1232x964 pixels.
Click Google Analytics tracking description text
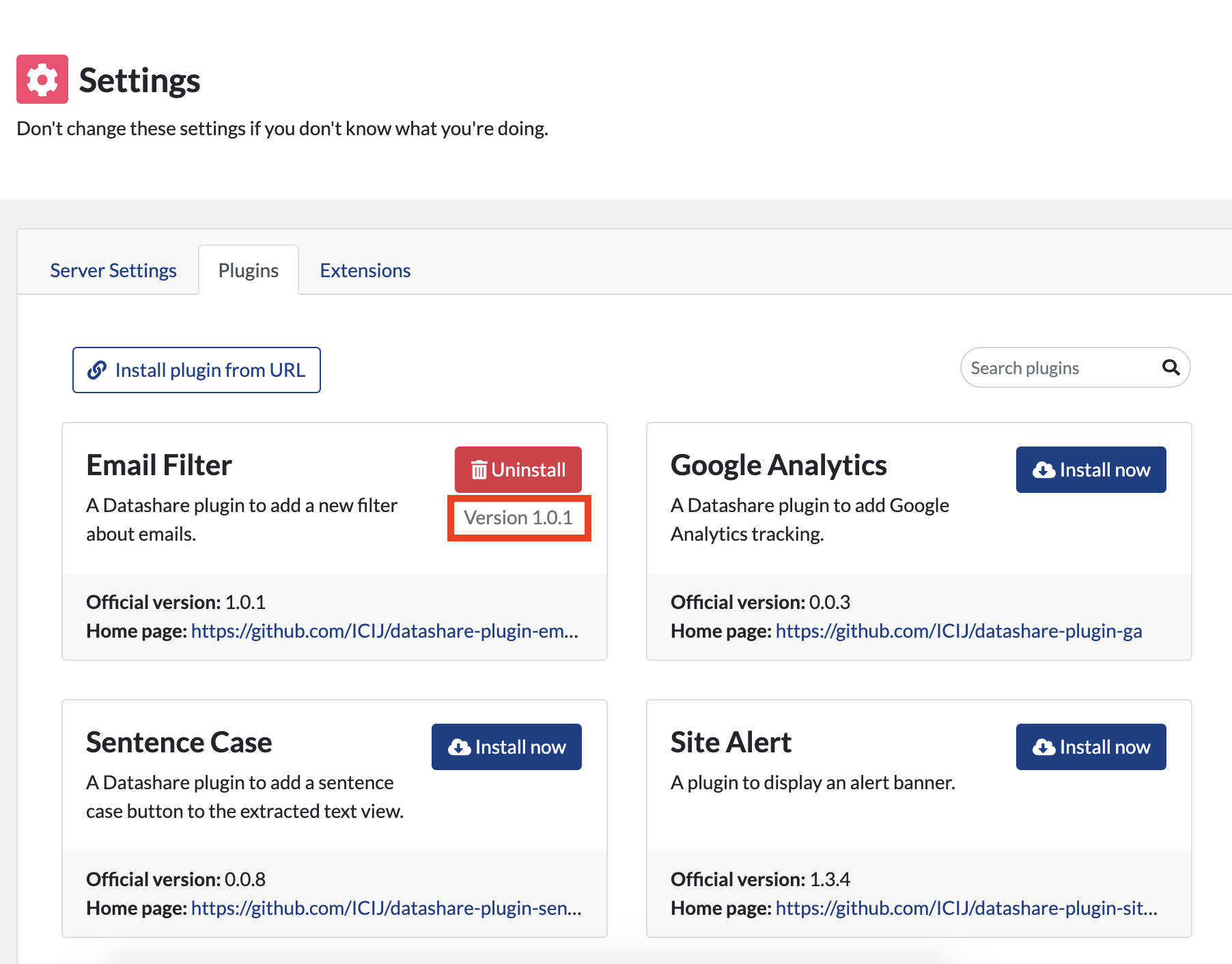click(810, 520)
